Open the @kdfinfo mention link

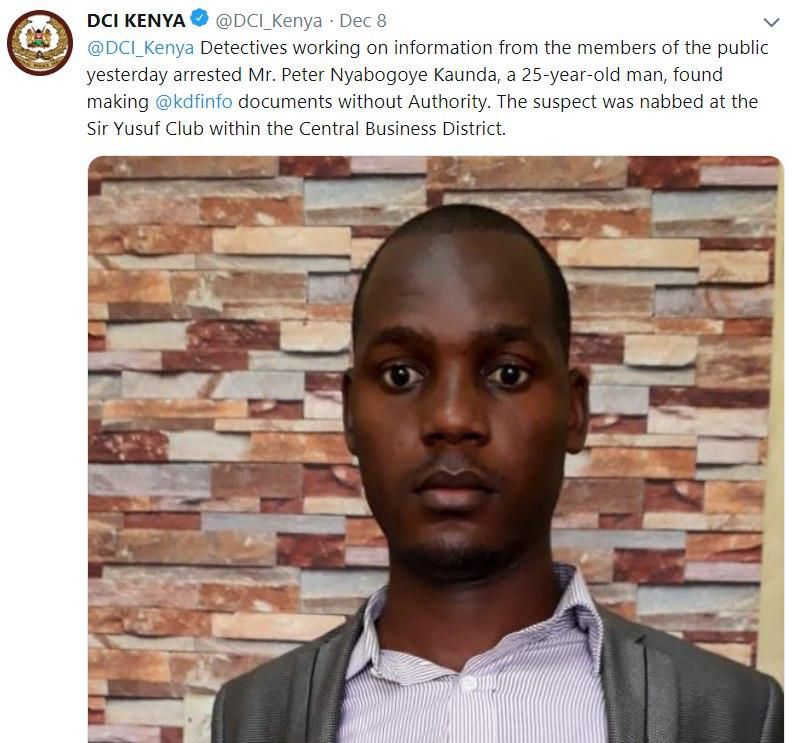193,102
